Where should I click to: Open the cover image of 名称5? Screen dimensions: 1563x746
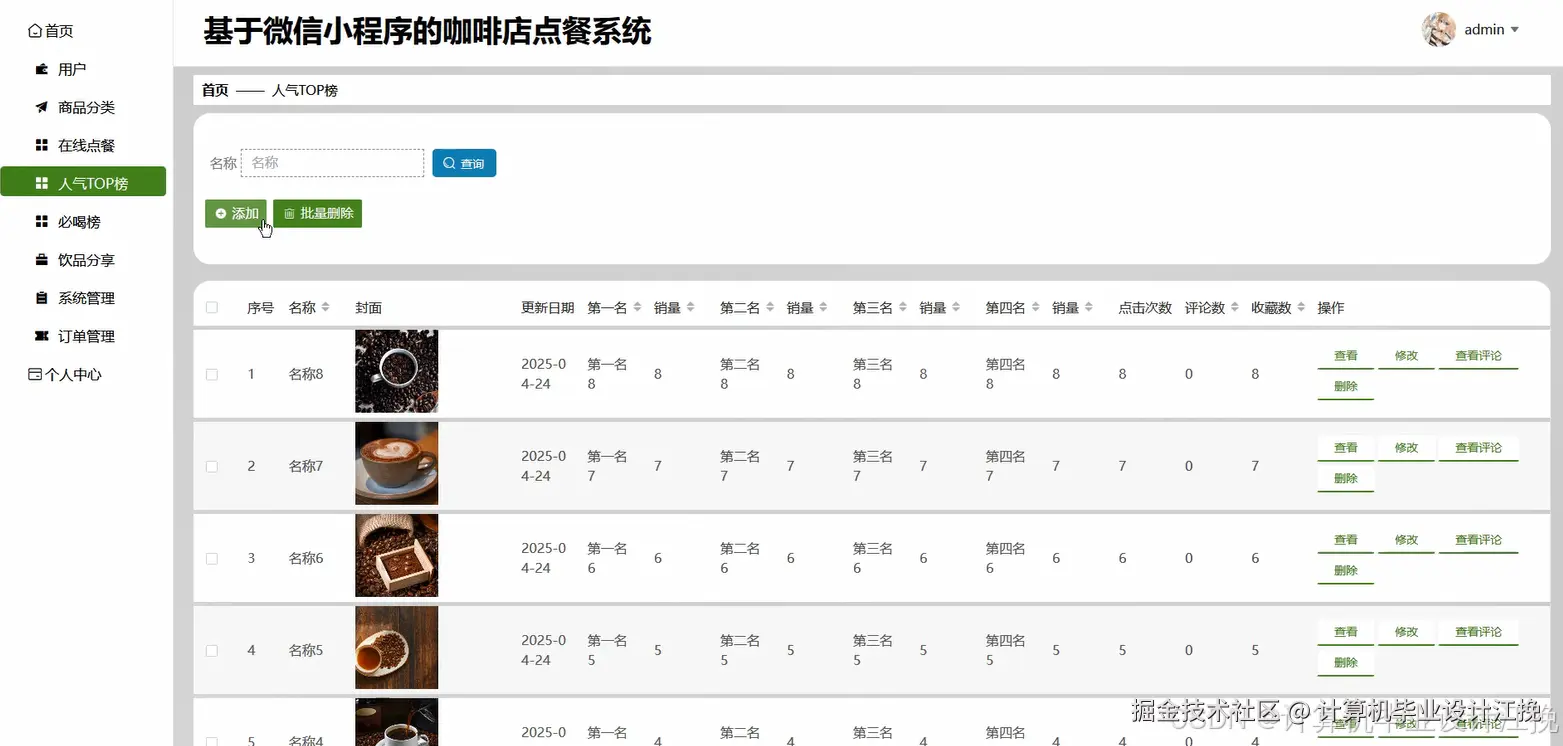click(396, 647)
